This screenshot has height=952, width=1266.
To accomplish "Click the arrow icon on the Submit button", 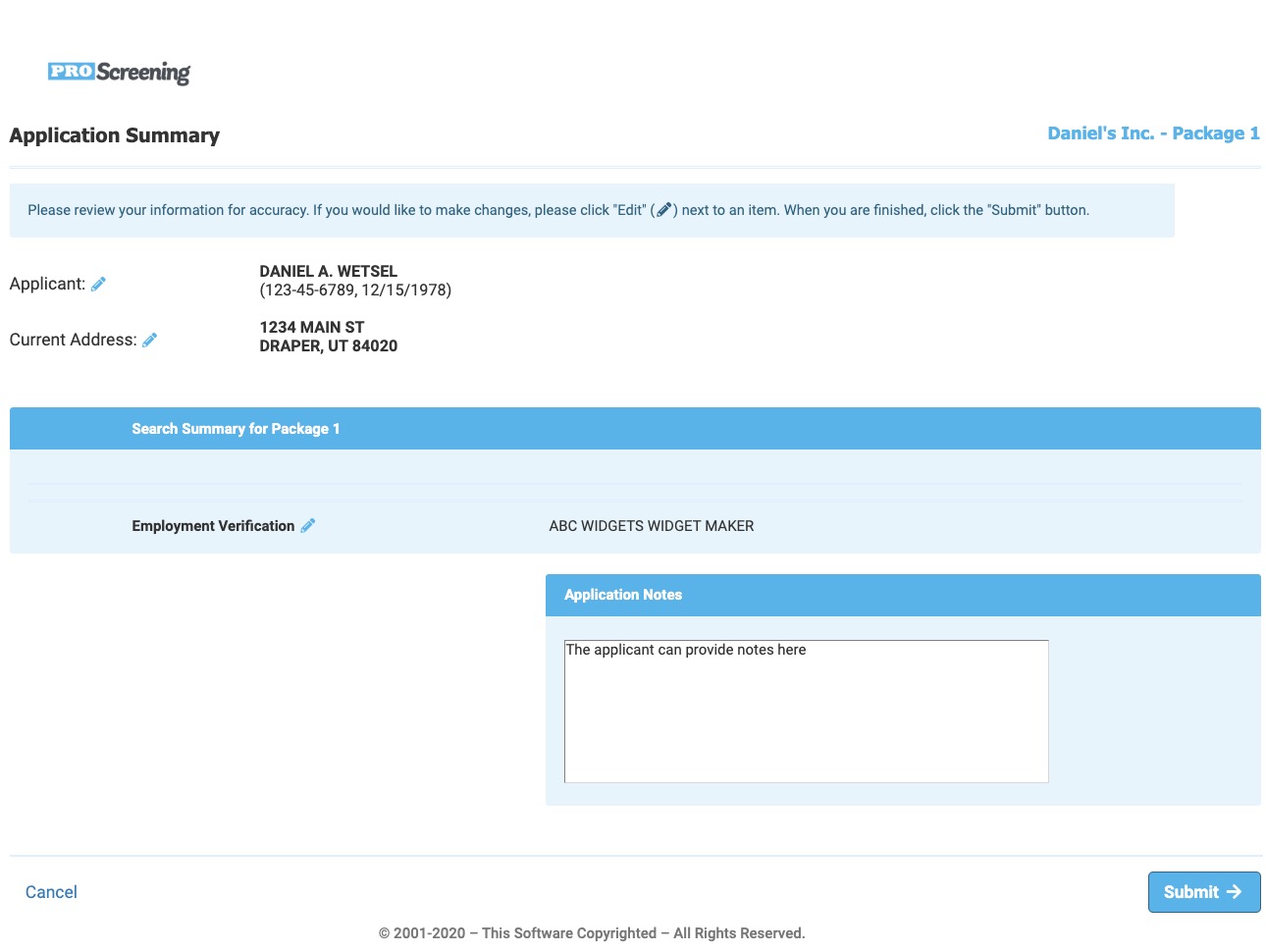I will point(1235,892).
